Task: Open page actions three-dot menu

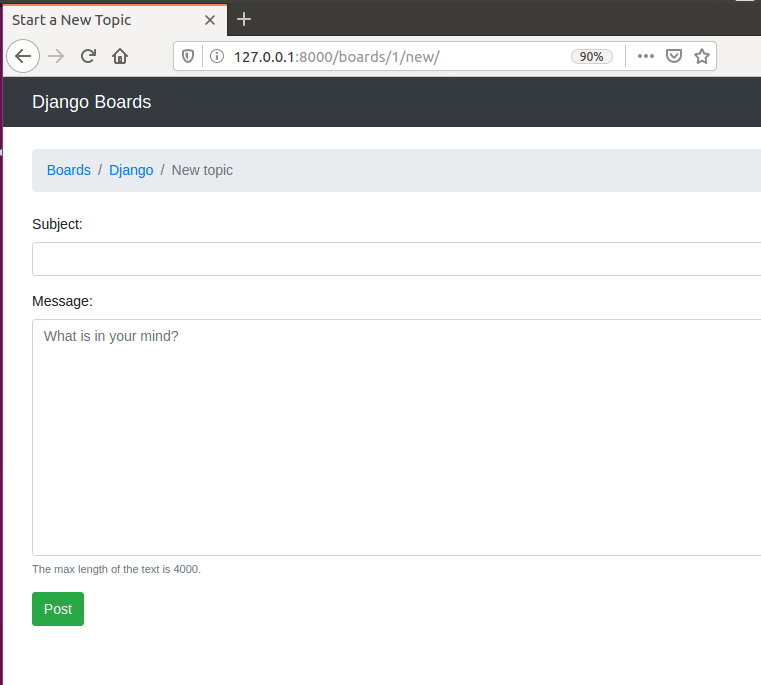Action: point(645,56)
